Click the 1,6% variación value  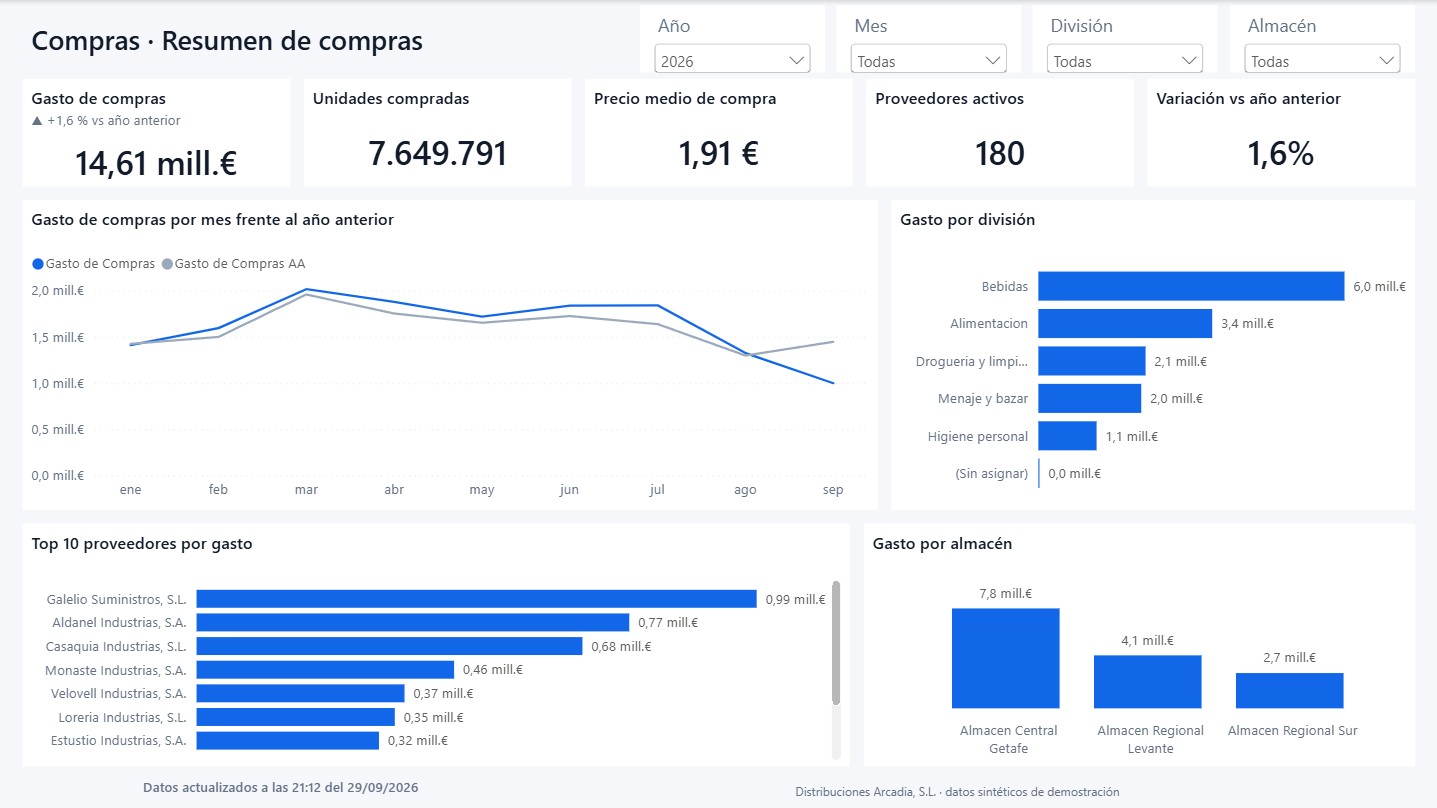tap(1280, 154)
